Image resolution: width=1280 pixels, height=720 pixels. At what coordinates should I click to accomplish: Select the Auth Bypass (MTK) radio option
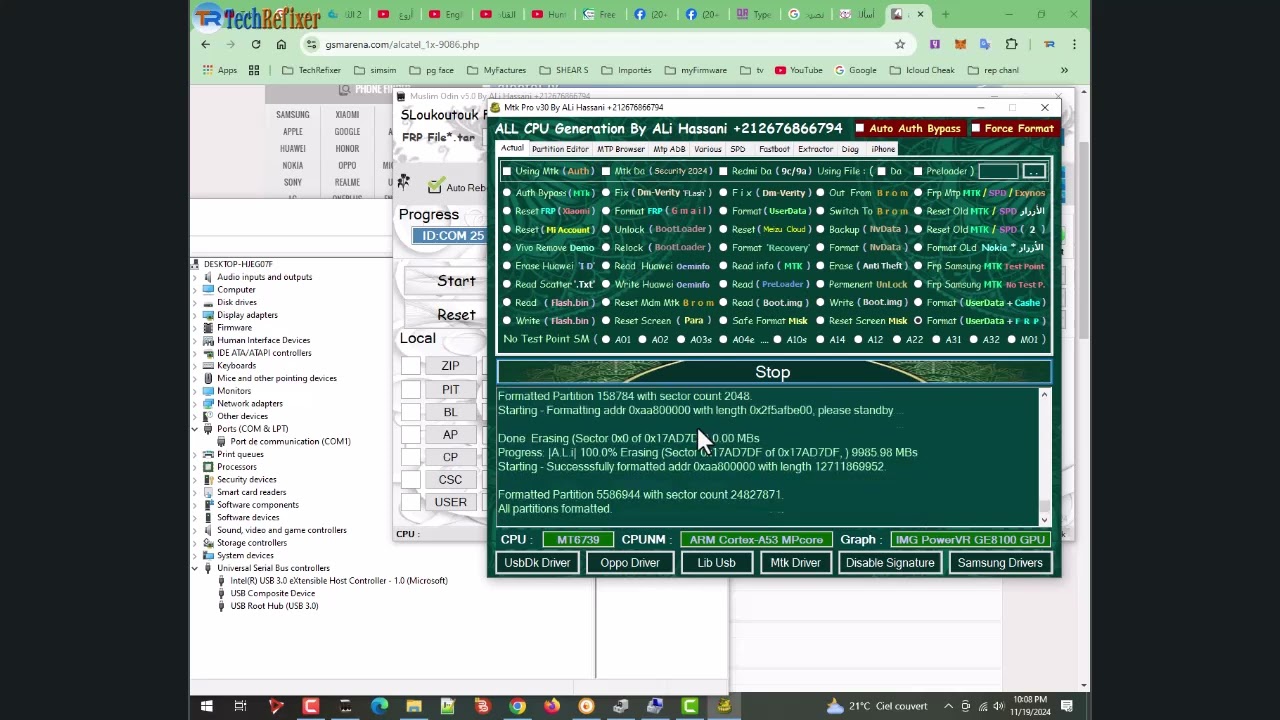tap(507, 193)
